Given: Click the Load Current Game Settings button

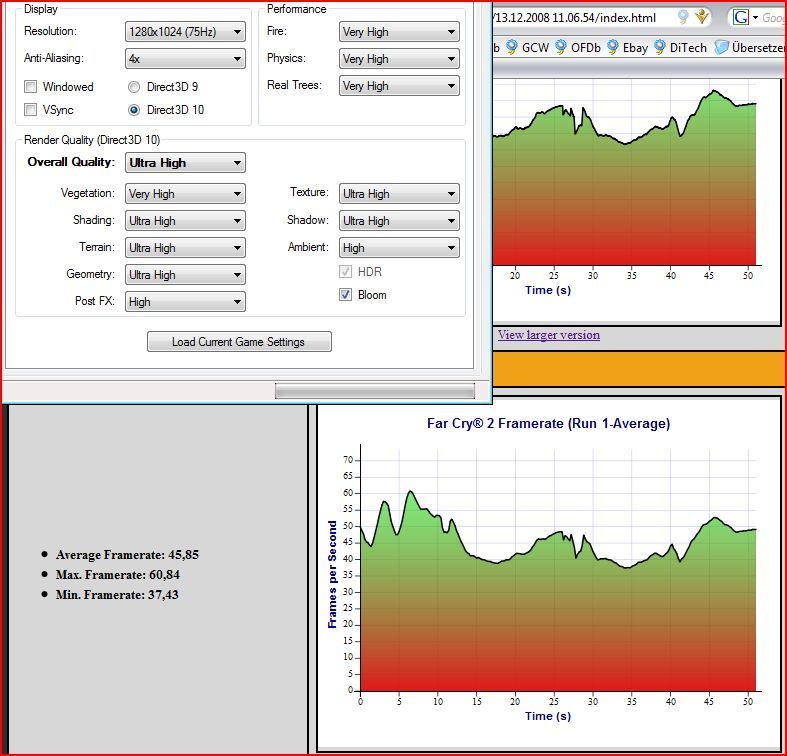Looking at the screenshot, I should (239, 342).
